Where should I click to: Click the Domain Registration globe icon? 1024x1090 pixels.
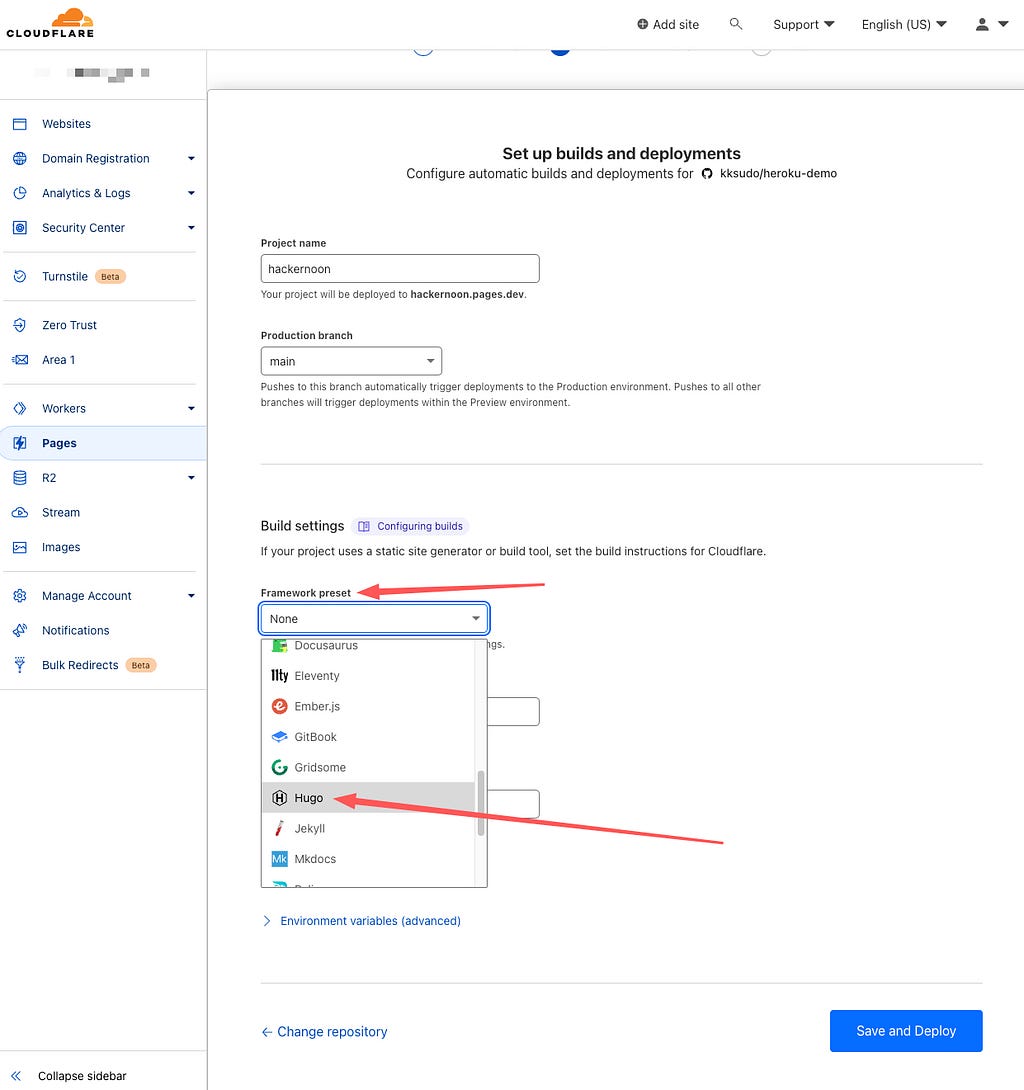coord(19,158)
